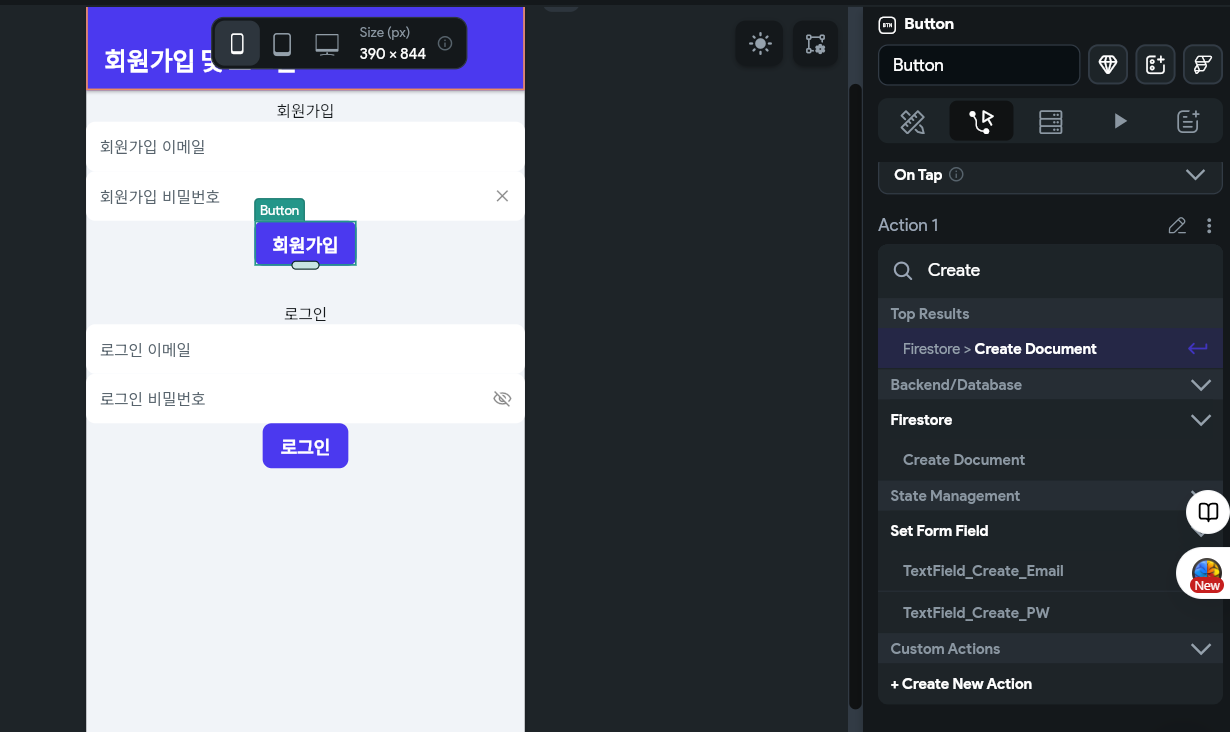This screenshot has height=732, width=1230.
Task: Click the teal Button label tag on canvas
Action: [x=279, y=210]
